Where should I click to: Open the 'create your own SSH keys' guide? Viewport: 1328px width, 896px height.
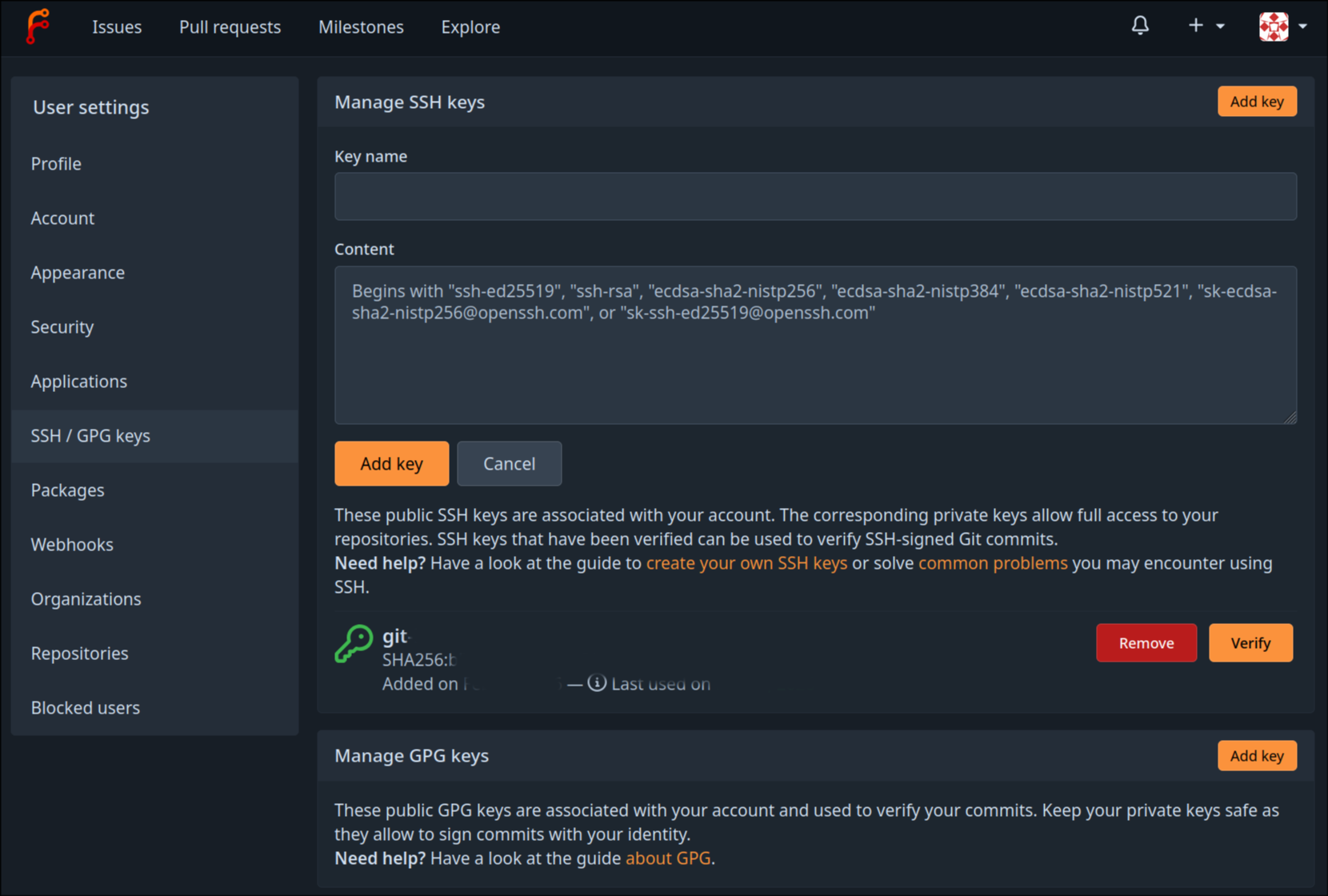tap(746, 563)
